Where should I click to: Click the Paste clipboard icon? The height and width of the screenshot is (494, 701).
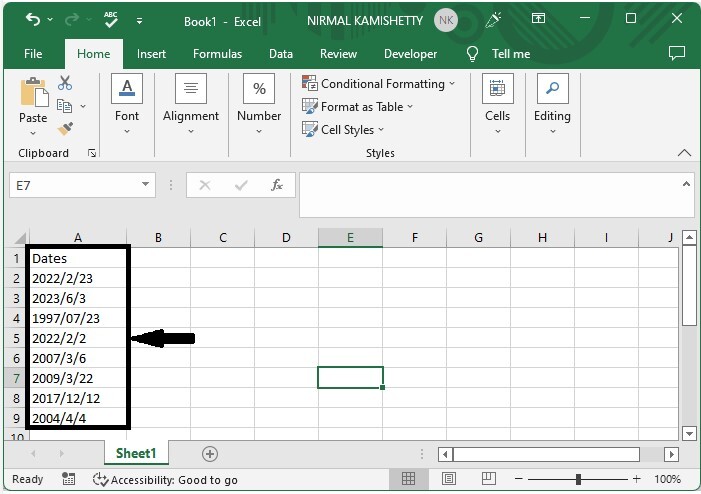34,92
